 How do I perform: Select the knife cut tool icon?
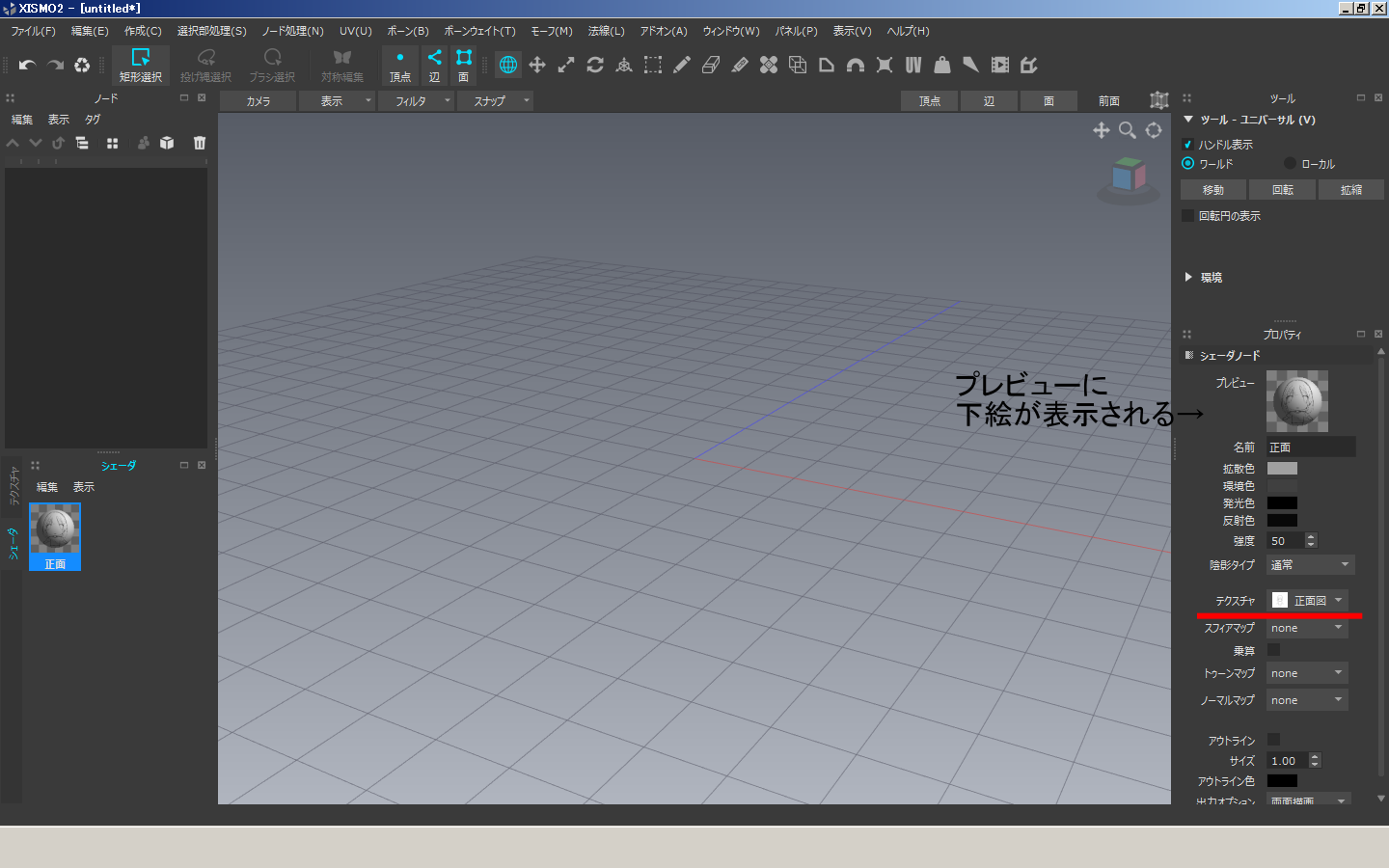pyautogui.click(x=740, y=65)
